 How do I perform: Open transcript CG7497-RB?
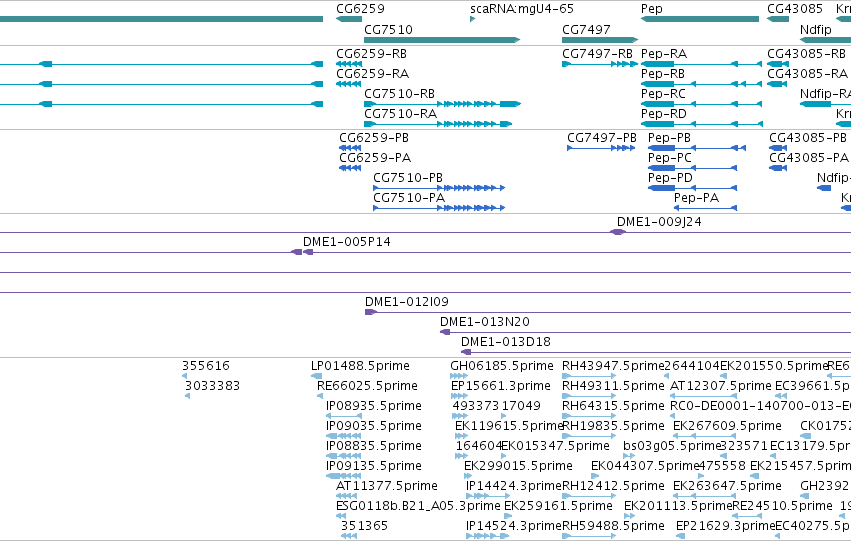click(598, 54)
